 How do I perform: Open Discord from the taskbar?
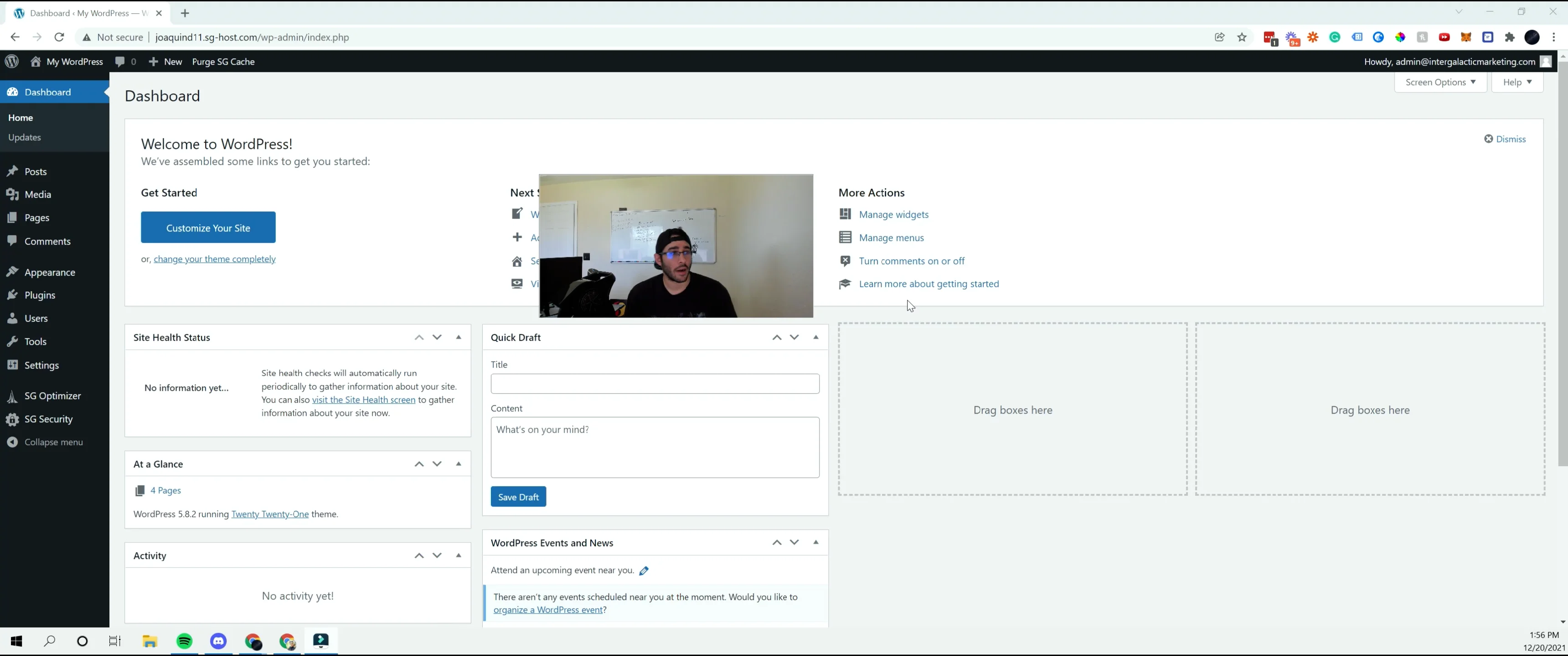point(218,641)
